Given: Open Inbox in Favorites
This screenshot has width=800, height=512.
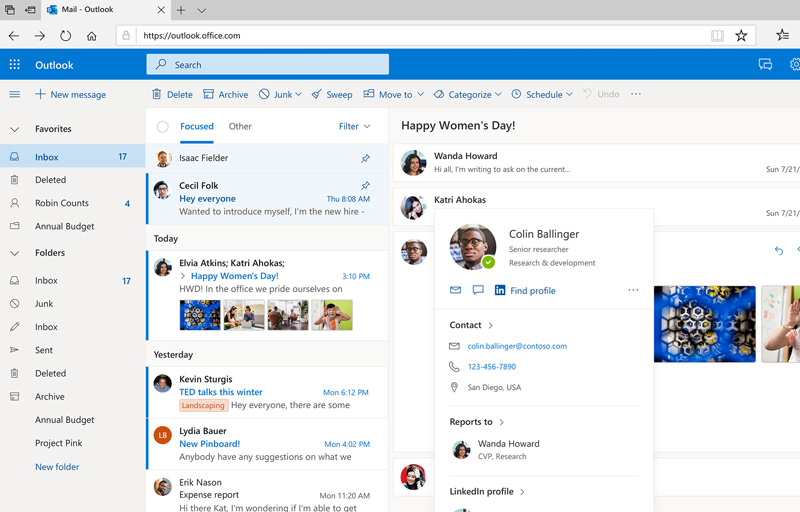Looking at the screenshot, I should [x=72, y=157].
